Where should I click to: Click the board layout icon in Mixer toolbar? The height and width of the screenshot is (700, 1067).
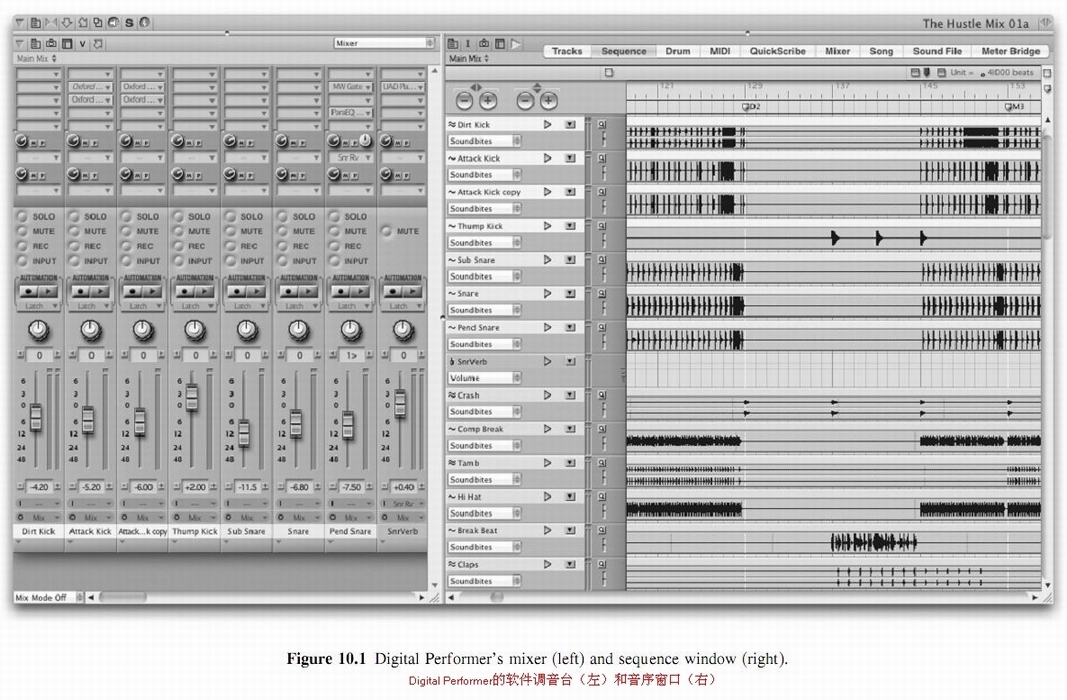[67, 44]
